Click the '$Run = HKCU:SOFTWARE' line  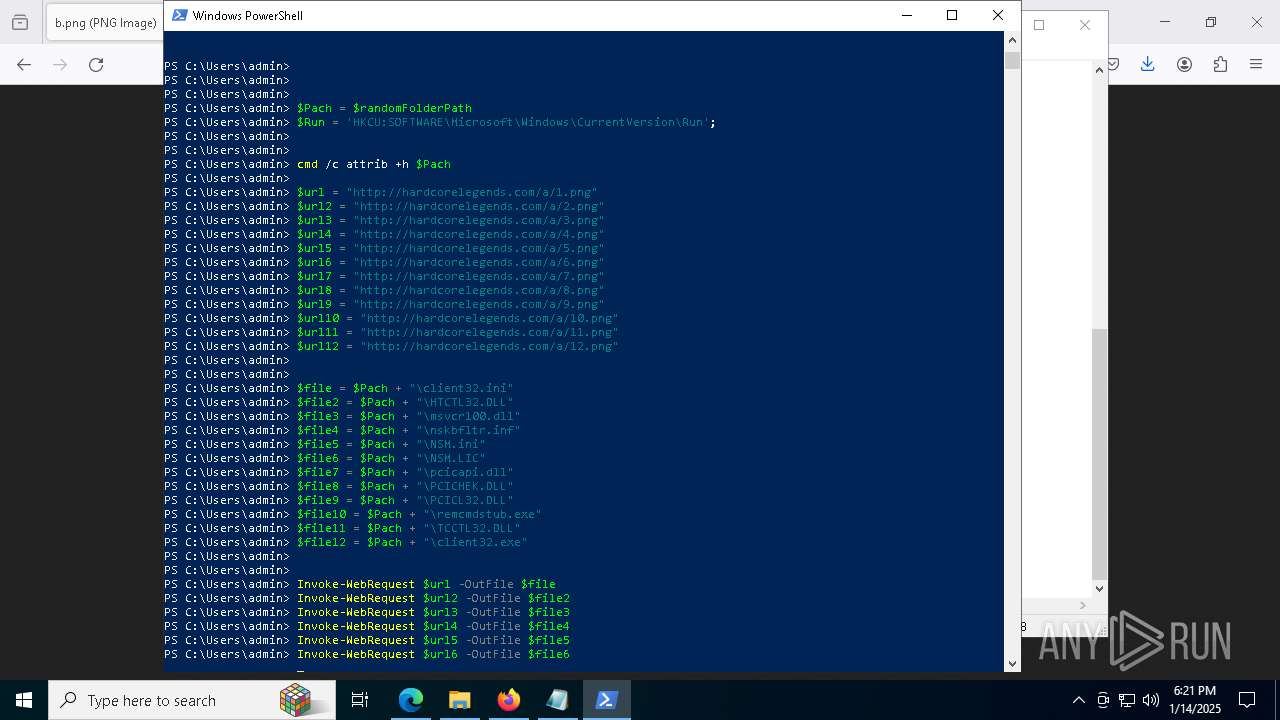[507, 122]
